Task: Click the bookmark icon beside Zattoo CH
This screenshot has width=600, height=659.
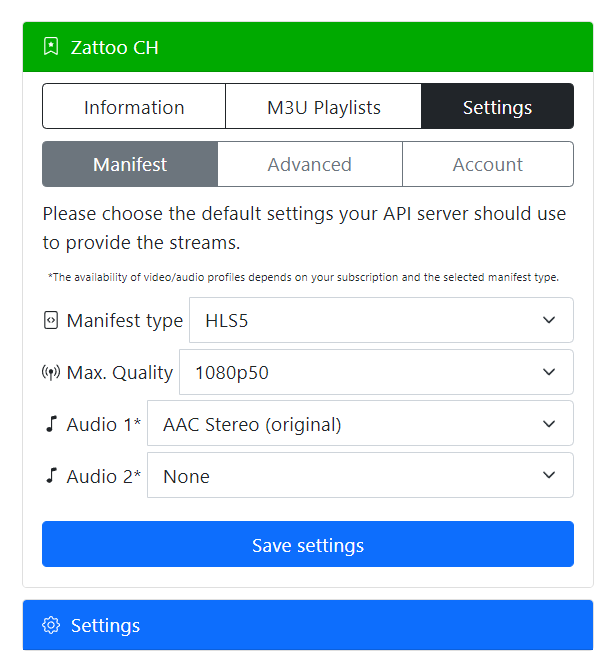Action: (51, 46)
